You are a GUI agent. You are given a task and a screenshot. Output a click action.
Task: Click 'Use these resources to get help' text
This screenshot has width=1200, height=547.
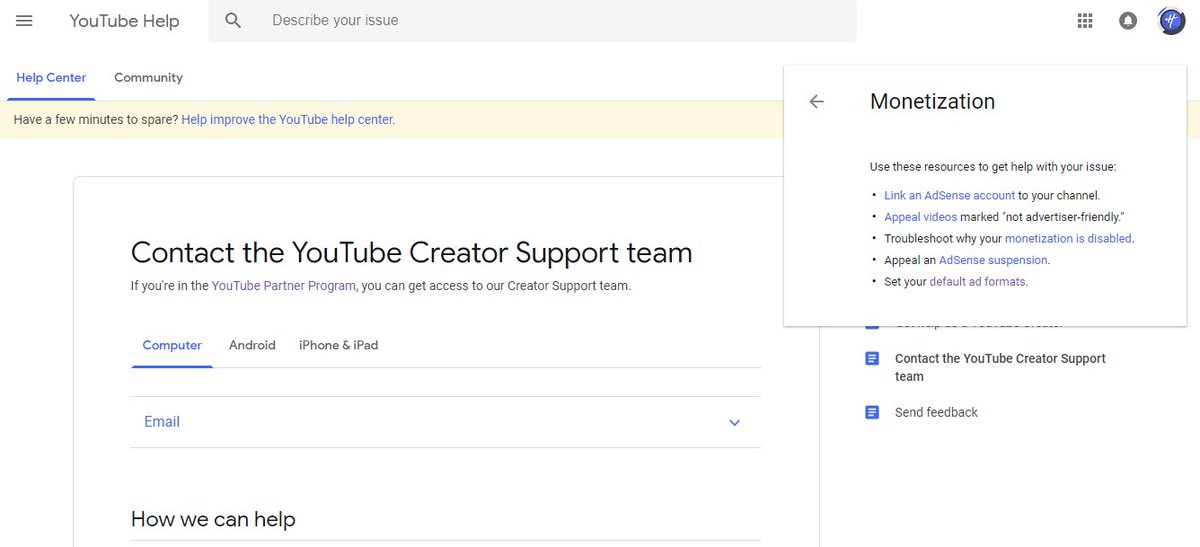(992, 167)
